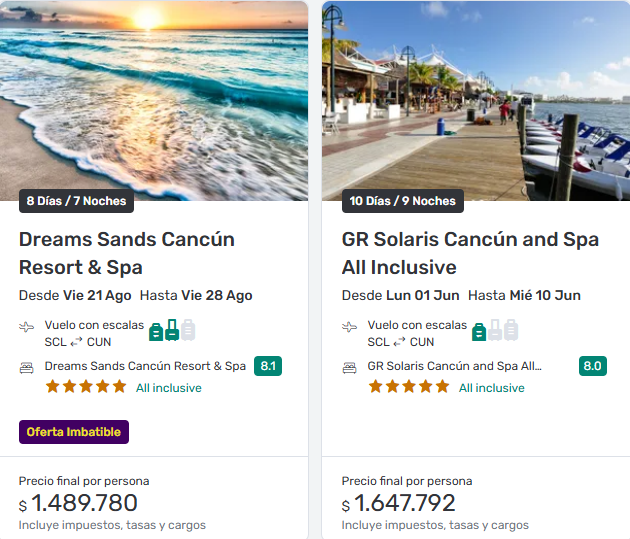Click the airplane icon on GR Solaris card
This screenshot has height=539, width=630.
pos(350,327)
